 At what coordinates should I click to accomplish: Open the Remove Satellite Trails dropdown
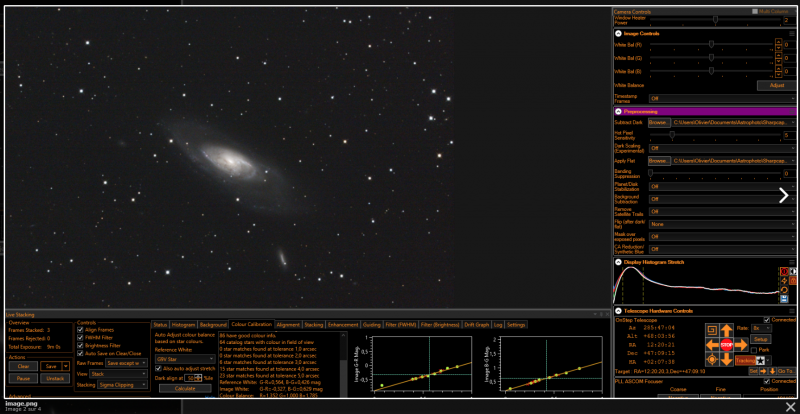[722, 211]
